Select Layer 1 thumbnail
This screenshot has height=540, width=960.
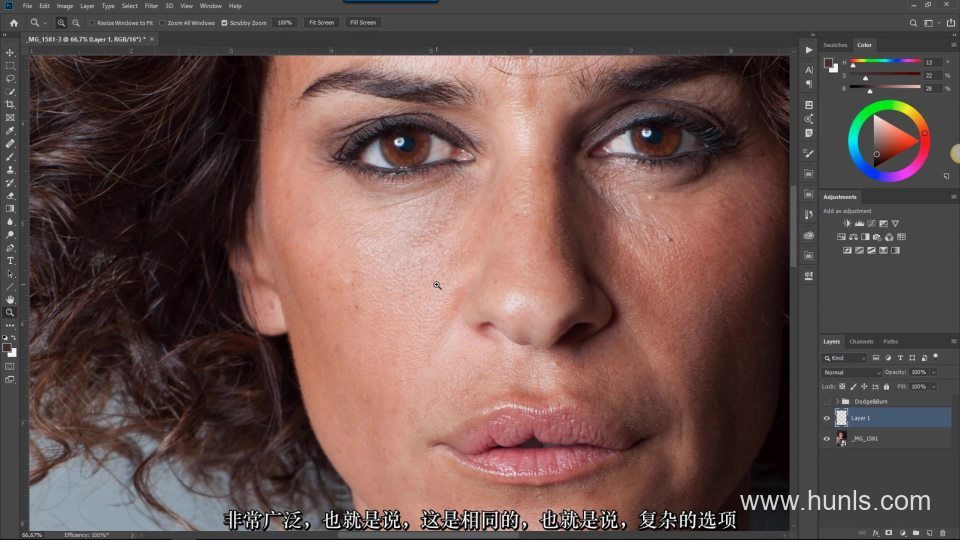[x=841, y=418]
